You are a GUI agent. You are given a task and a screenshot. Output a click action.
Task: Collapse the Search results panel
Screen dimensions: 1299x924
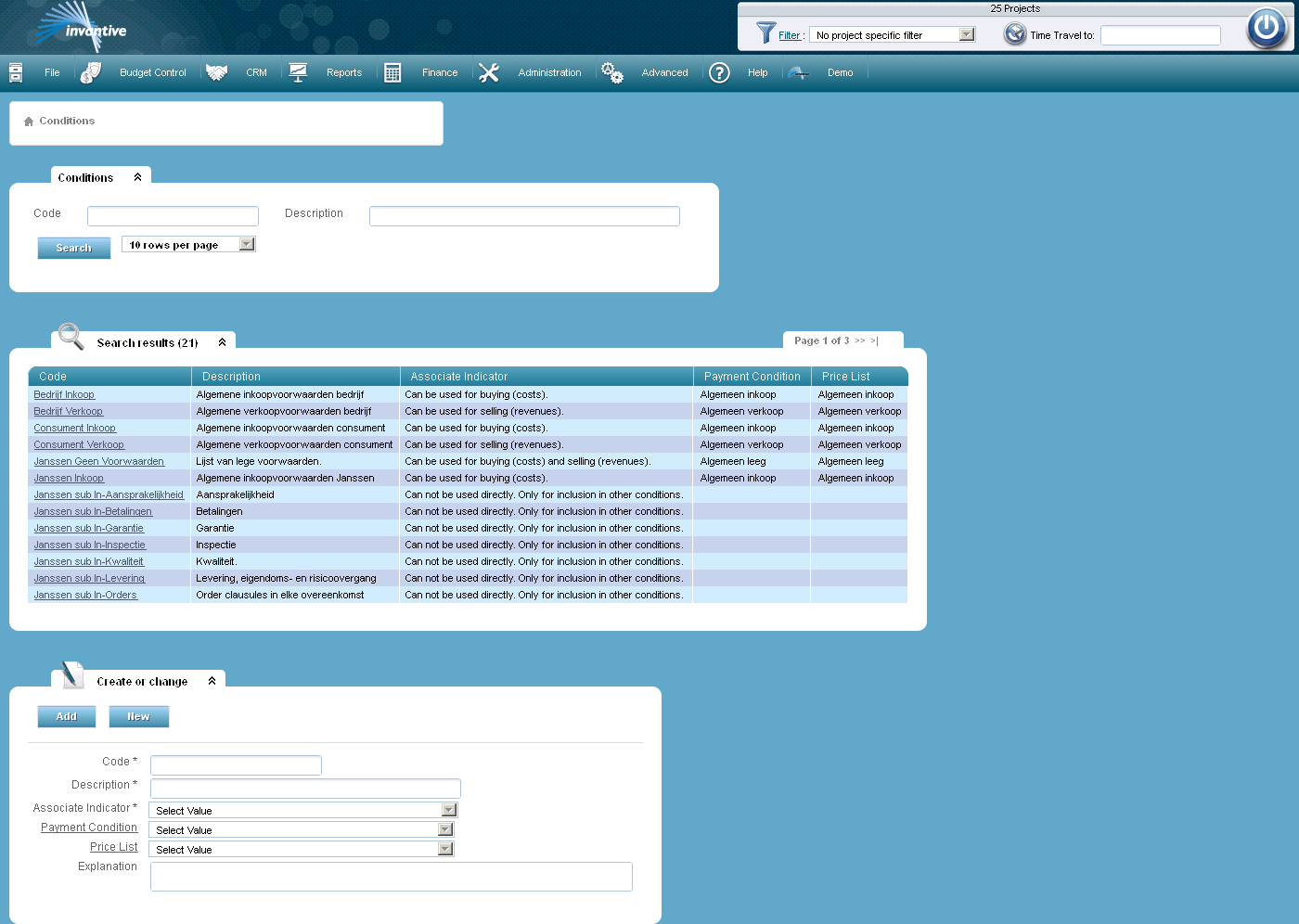(x=223, y=342)
